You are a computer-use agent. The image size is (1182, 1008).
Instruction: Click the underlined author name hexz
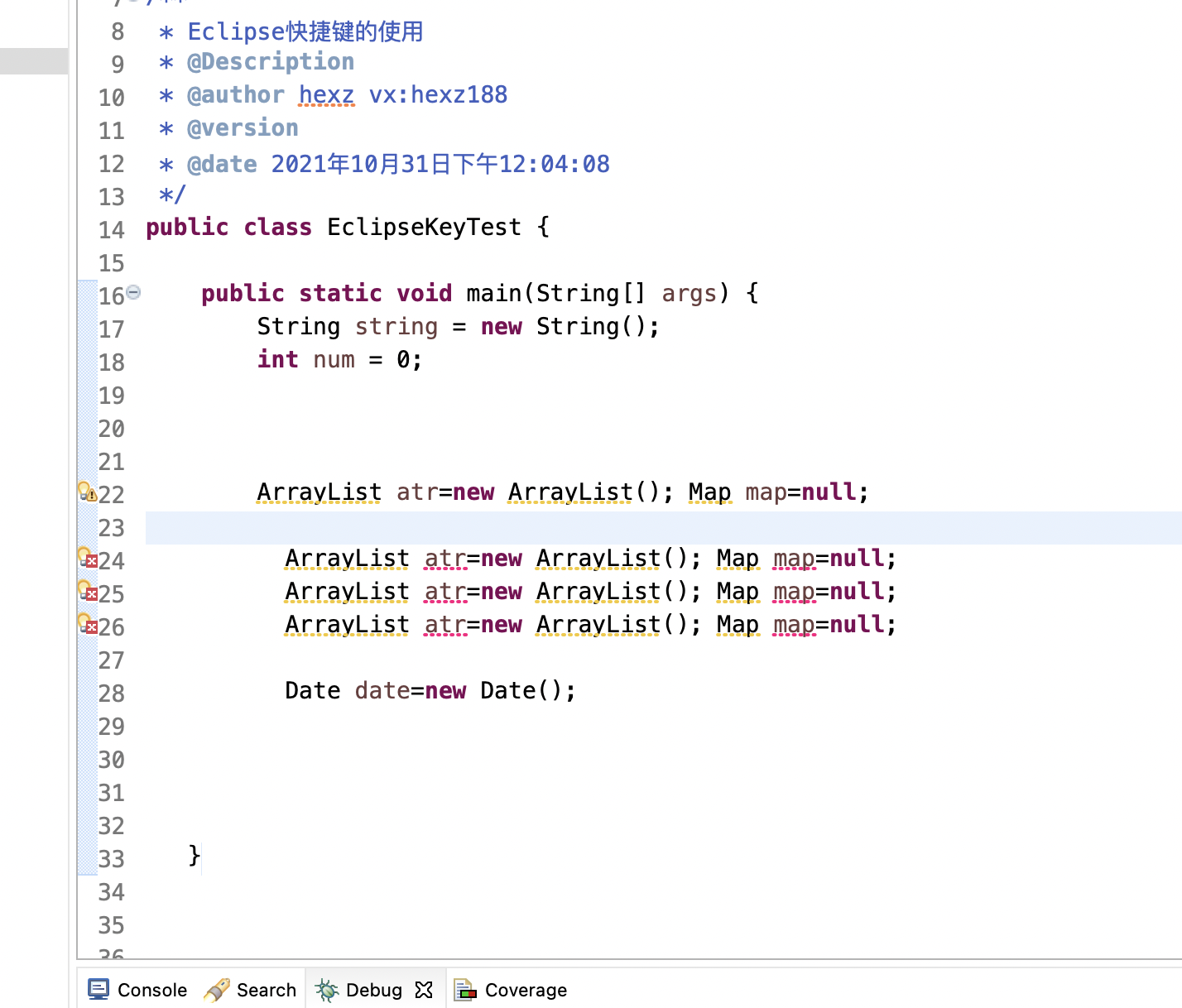(326, 95)
